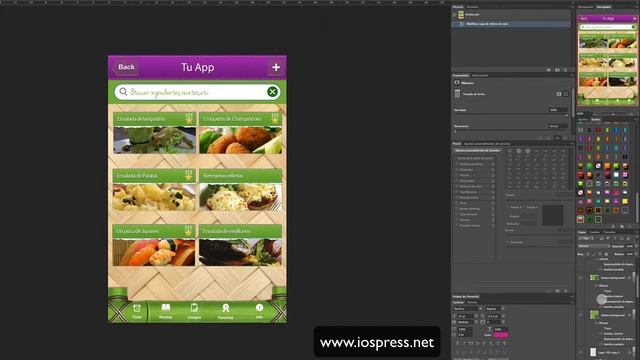The width and height of the screenshot is (640, 360).
Task: Create new style in Styles panel
Action: click(622, 226)
